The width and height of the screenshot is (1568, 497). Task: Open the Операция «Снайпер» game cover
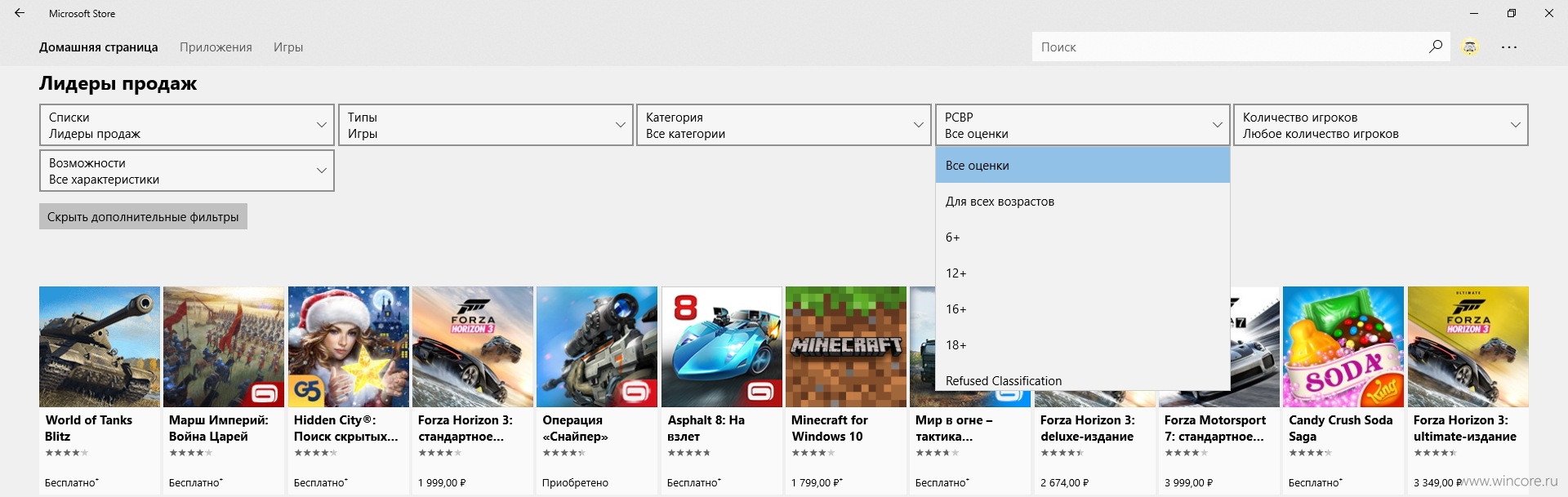[597, 347]
